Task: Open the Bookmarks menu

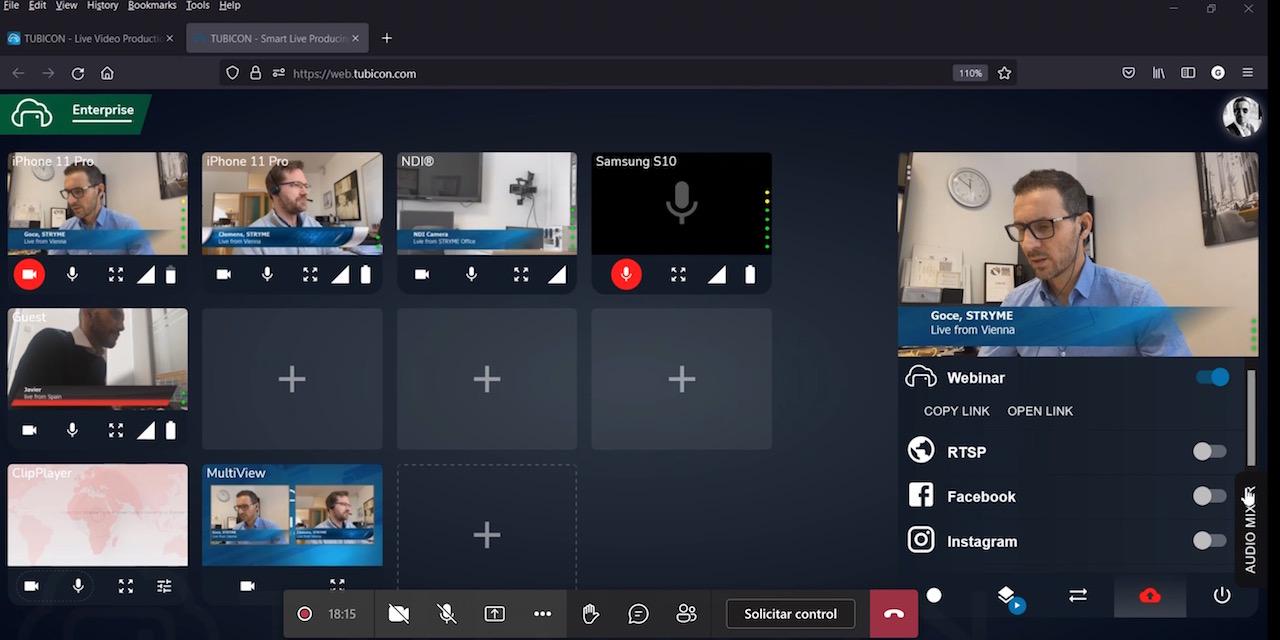Action: [152, 6]
